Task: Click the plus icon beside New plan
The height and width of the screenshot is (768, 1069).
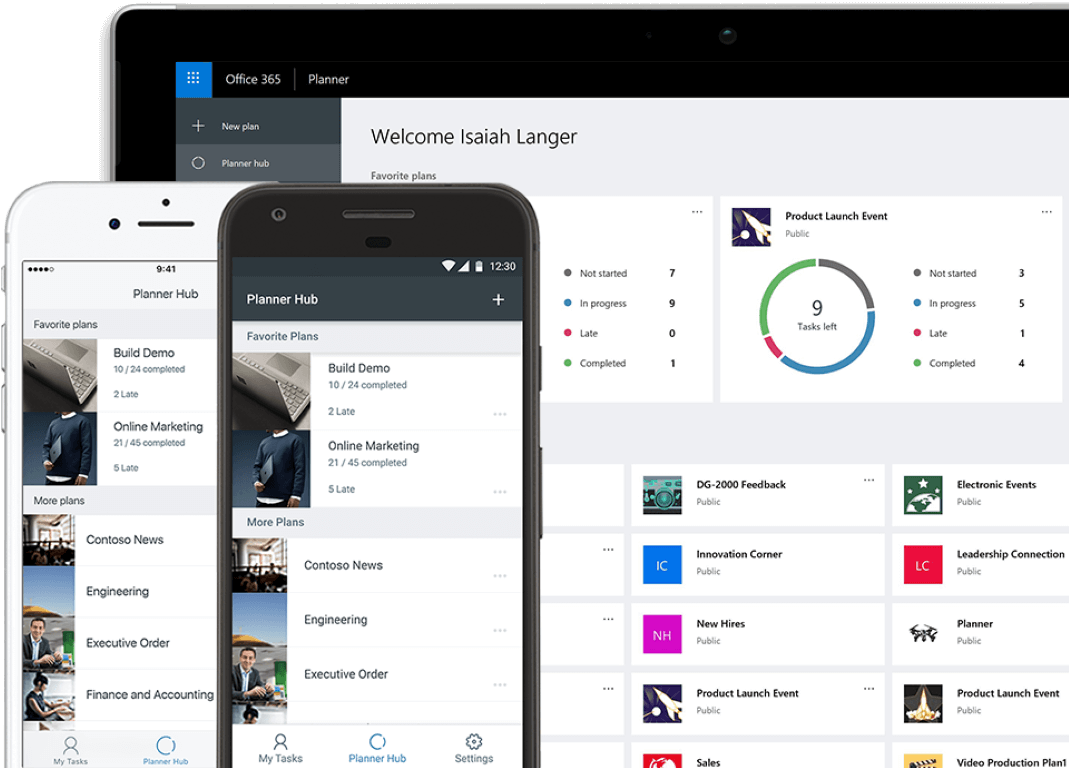Action: point(198,126)
